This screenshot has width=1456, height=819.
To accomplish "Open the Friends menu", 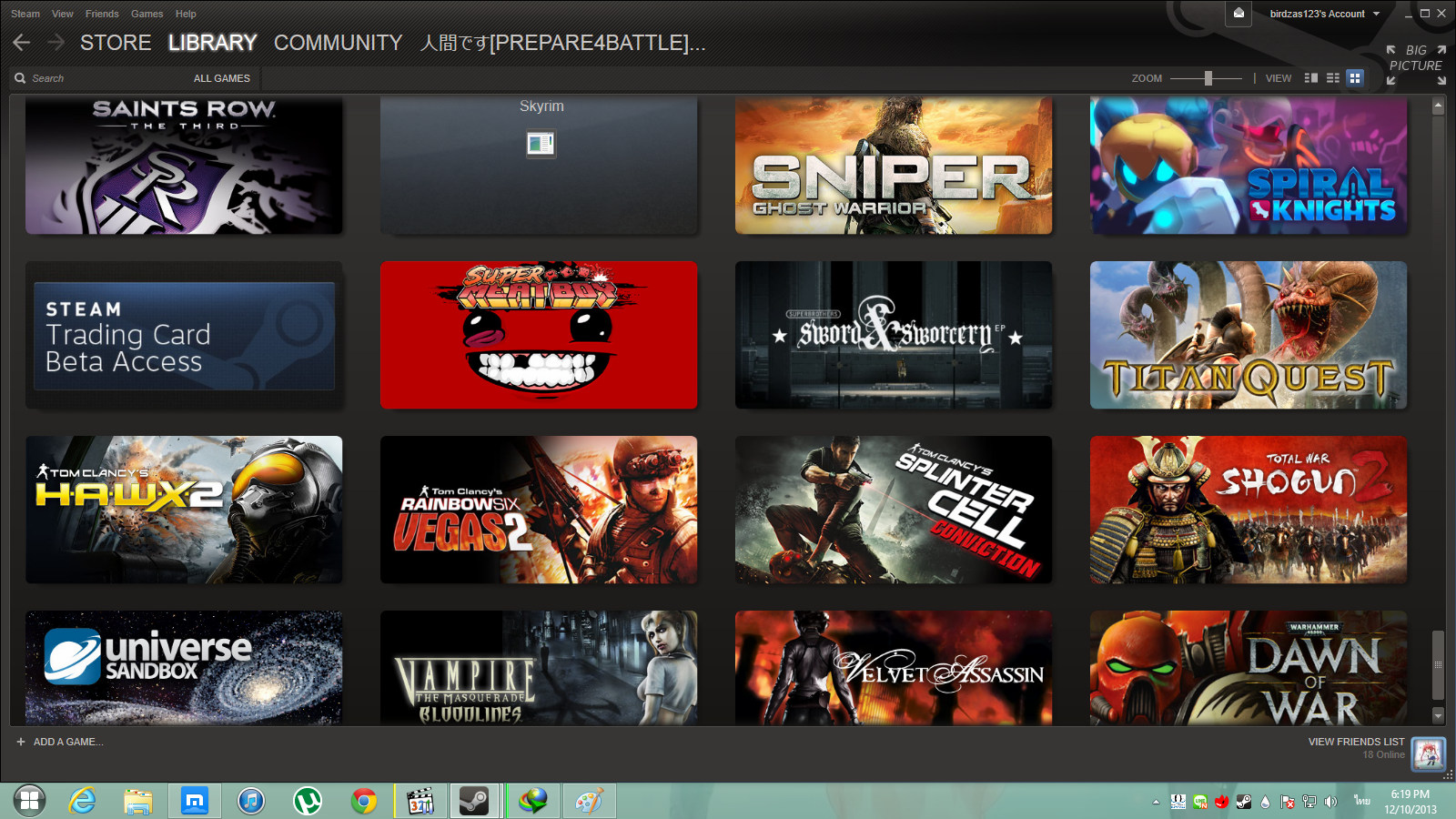I will (102, 14).
